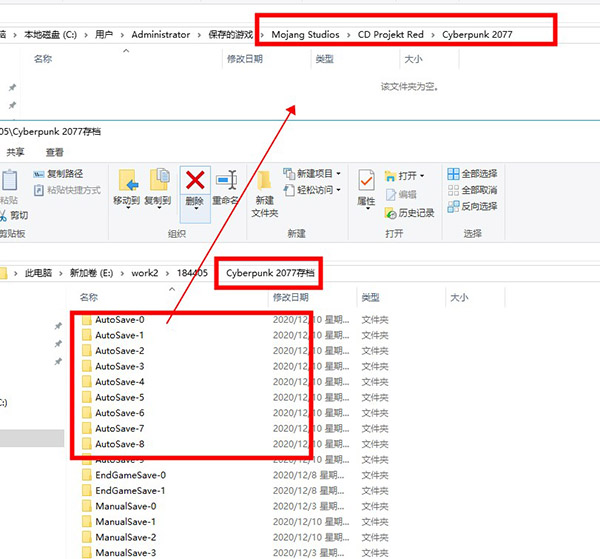Click Mojang Studios in upper address bar
Viewport: 600px width, 559px height.
305,35
